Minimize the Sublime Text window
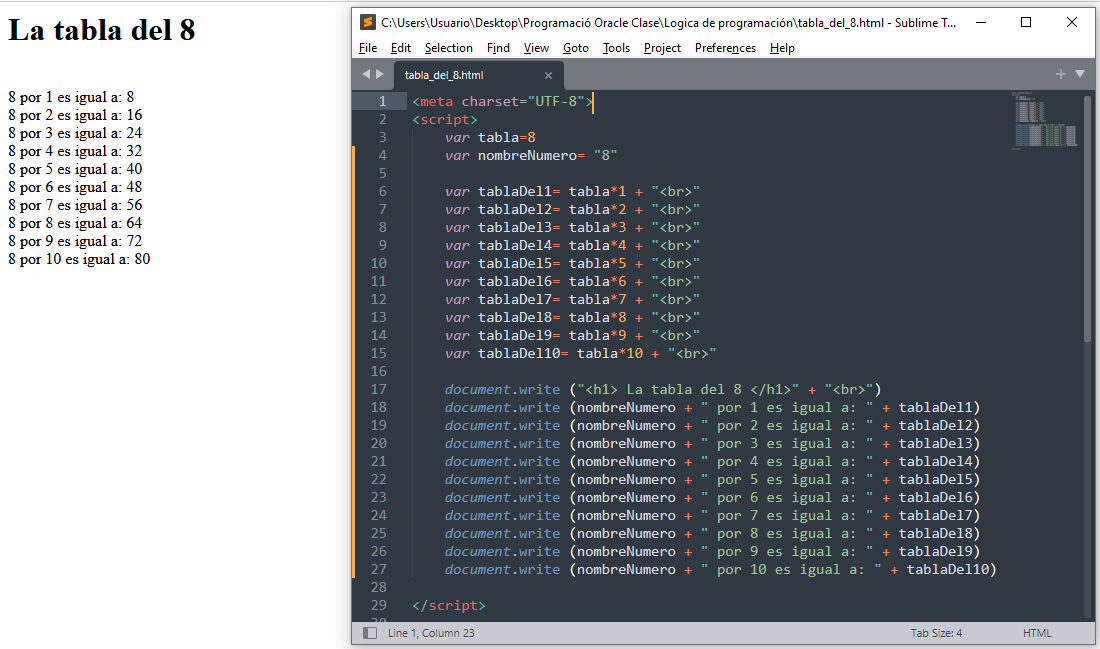Image resolution: width=1100 pixels, height=649 pixels. point(981,22)
